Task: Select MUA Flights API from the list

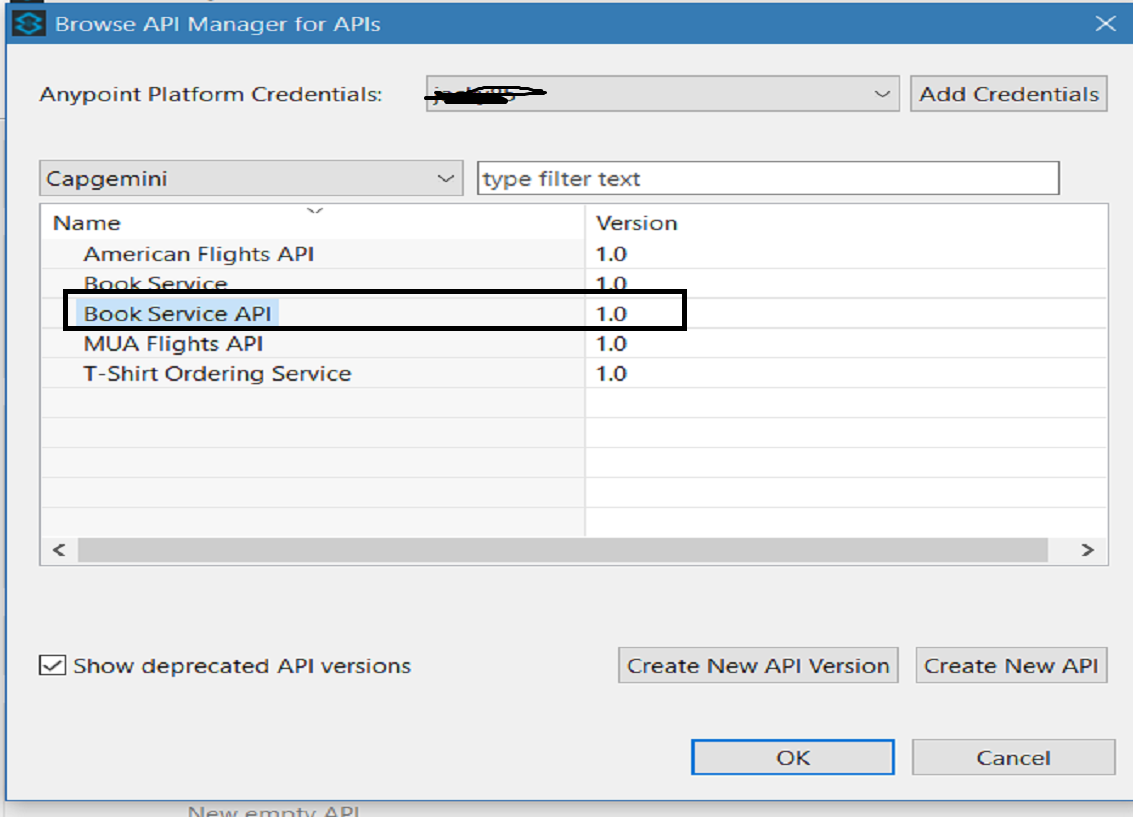Action: pos(173,344)
